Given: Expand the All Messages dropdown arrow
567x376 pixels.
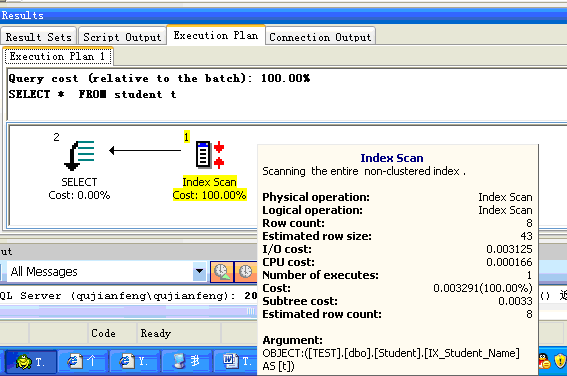Looking at the screenshot, I should (x=199, y=272).
